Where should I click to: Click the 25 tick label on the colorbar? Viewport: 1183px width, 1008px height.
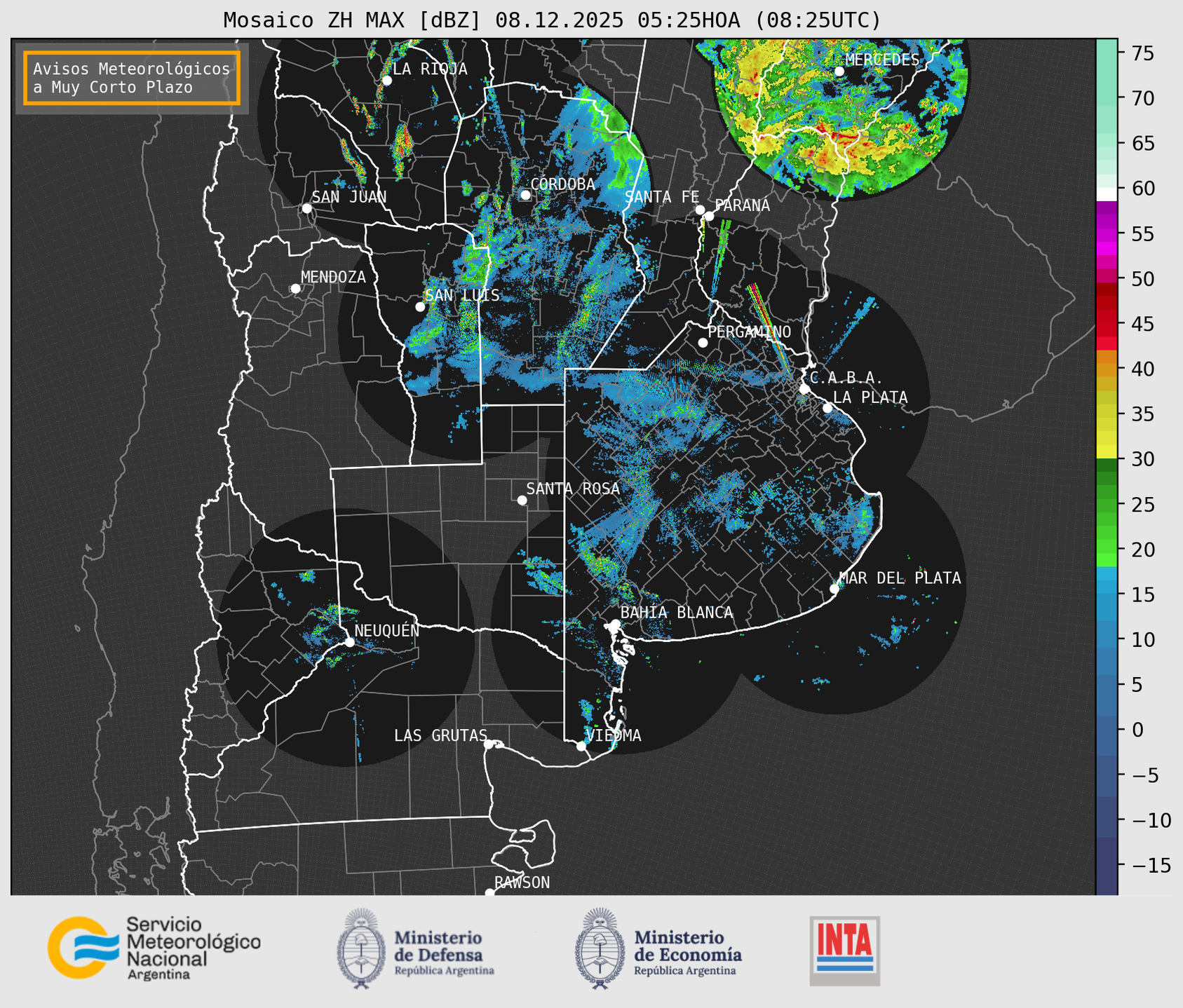[1143, 504]
